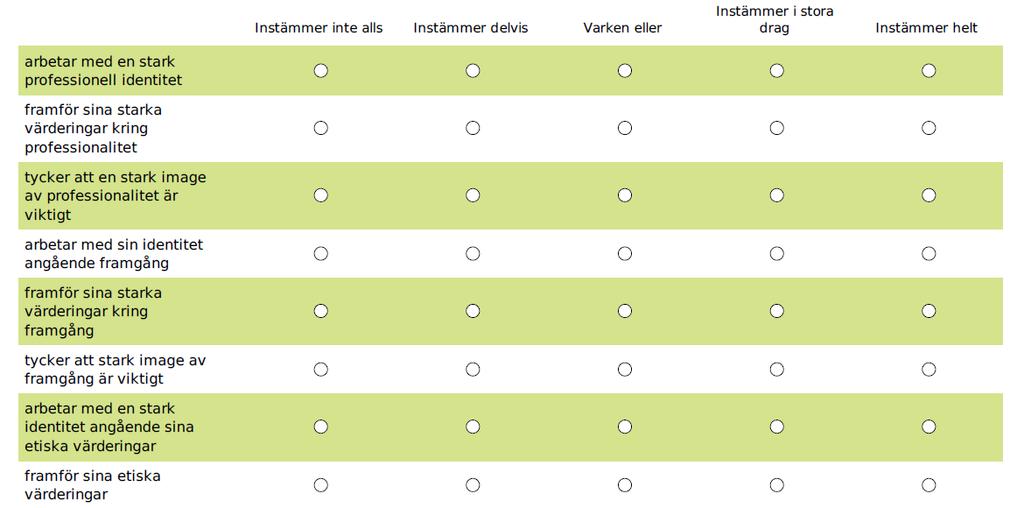
Task: Select 'Instämmer helt' for 'framför sina etiska värderingar'
Action: [929, 485]
